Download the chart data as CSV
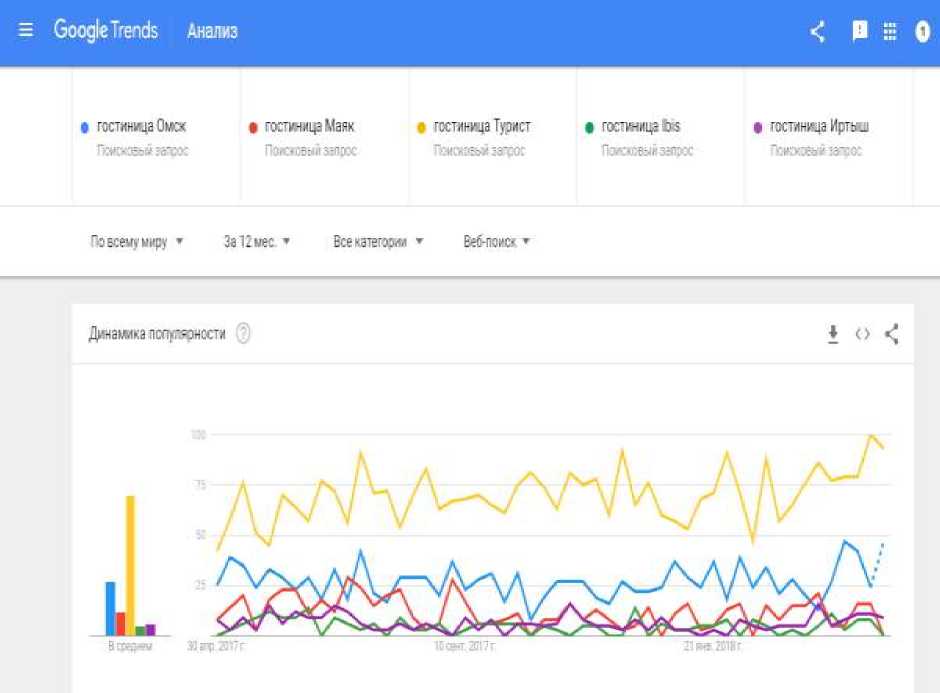This screenshot has height=693, width=940. click(x=832, y=335)
